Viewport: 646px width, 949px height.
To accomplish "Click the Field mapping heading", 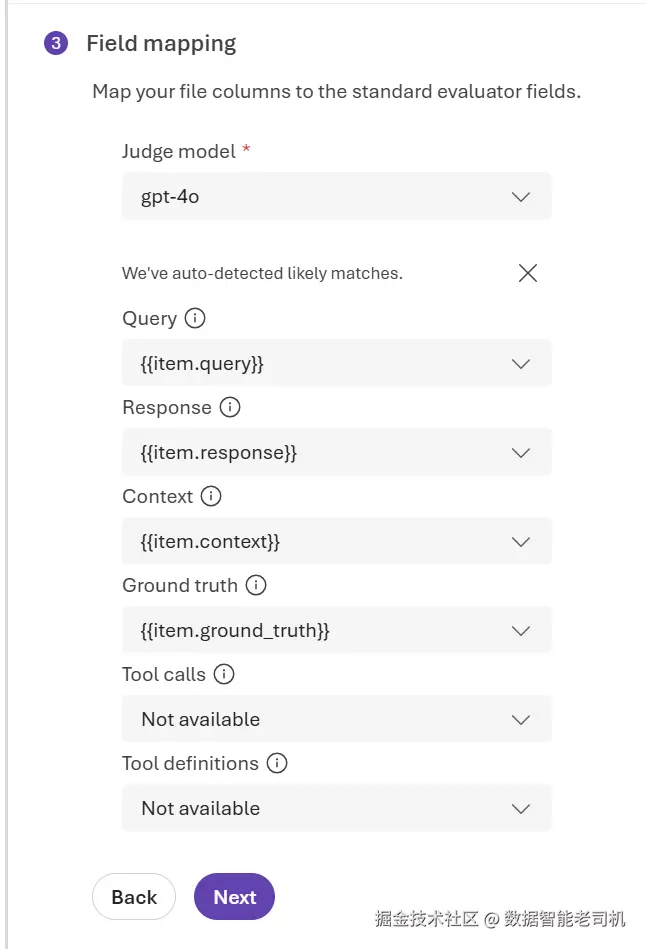I will pos(161,44).
